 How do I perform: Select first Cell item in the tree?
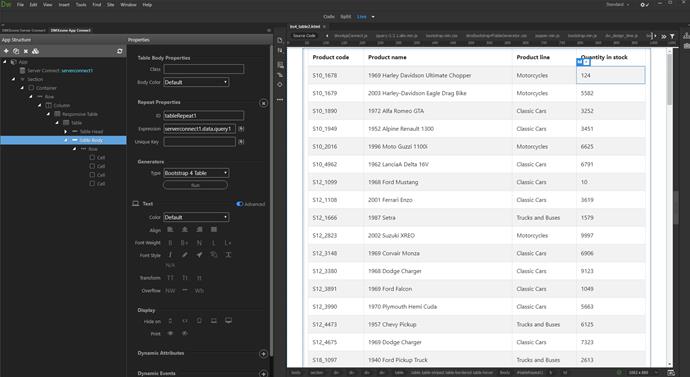(97, 157)
